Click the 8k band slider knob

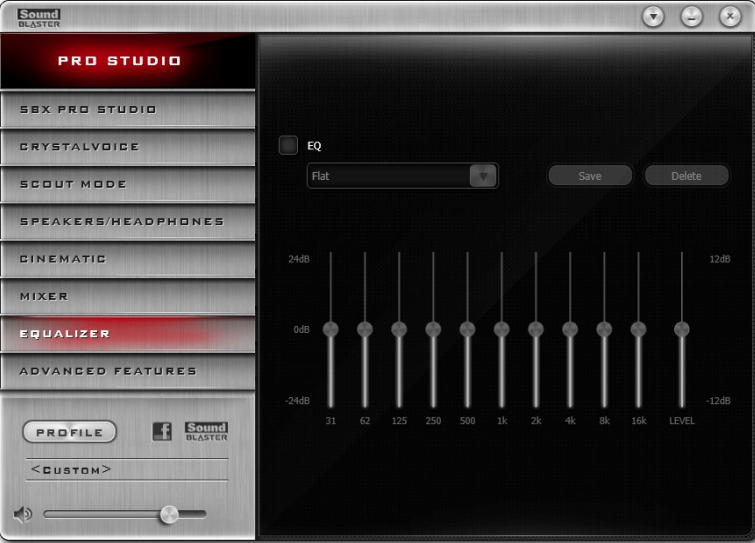[x=604, y=329]
